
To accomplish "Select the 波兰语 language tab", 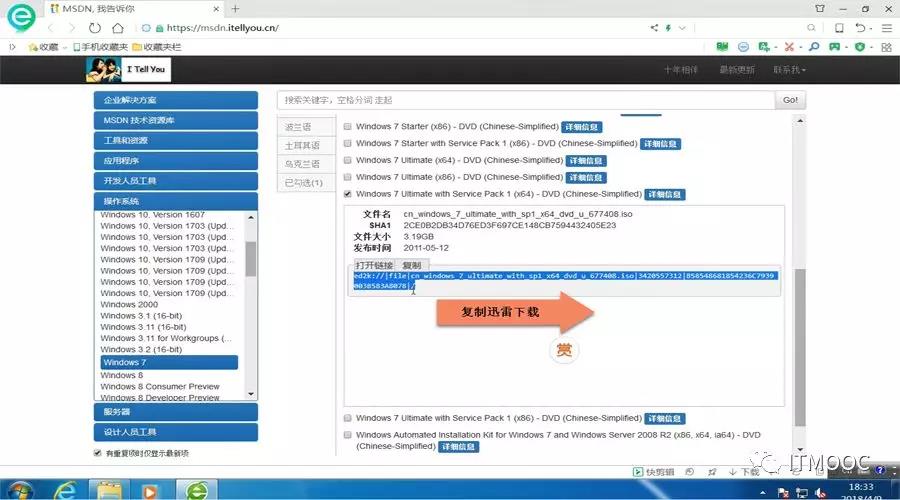I will [x=306, y=127].
